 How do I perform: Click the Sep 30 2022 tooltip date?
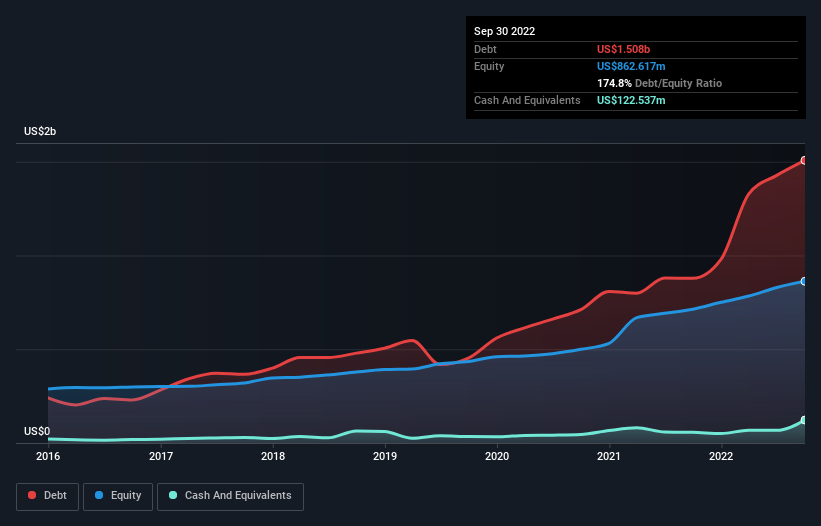(x=505, y=31)
